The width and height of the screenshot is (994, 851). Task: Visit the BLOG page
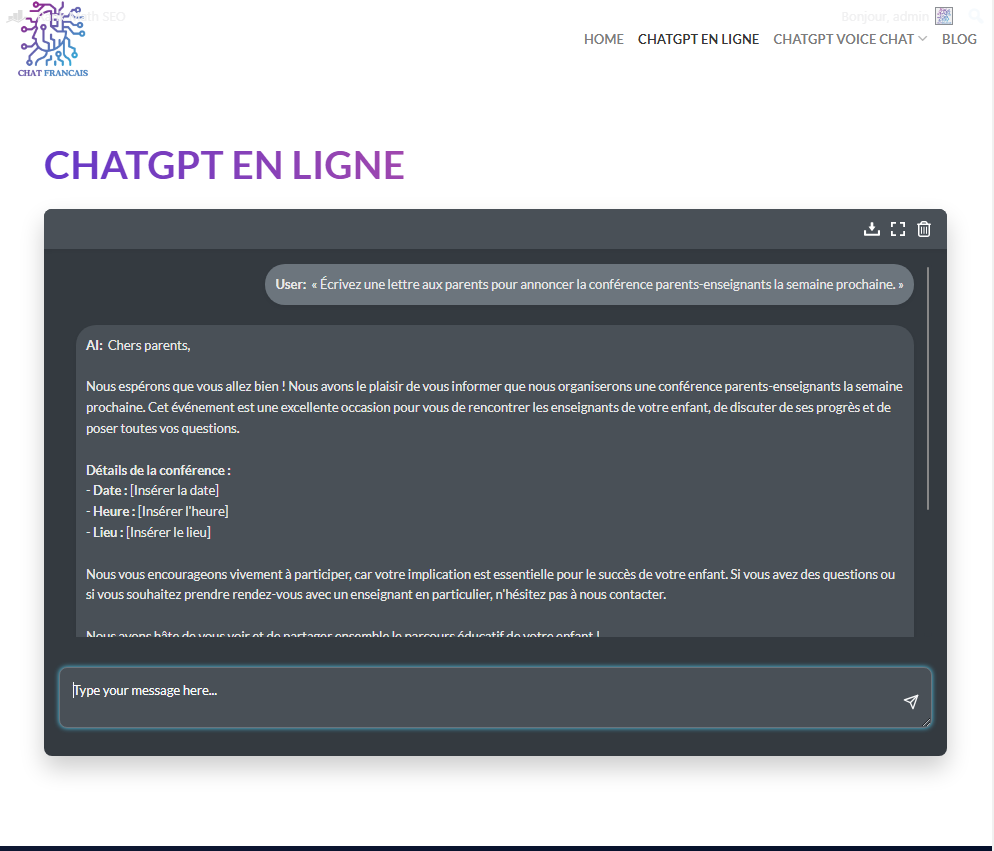tap(959, 39)
